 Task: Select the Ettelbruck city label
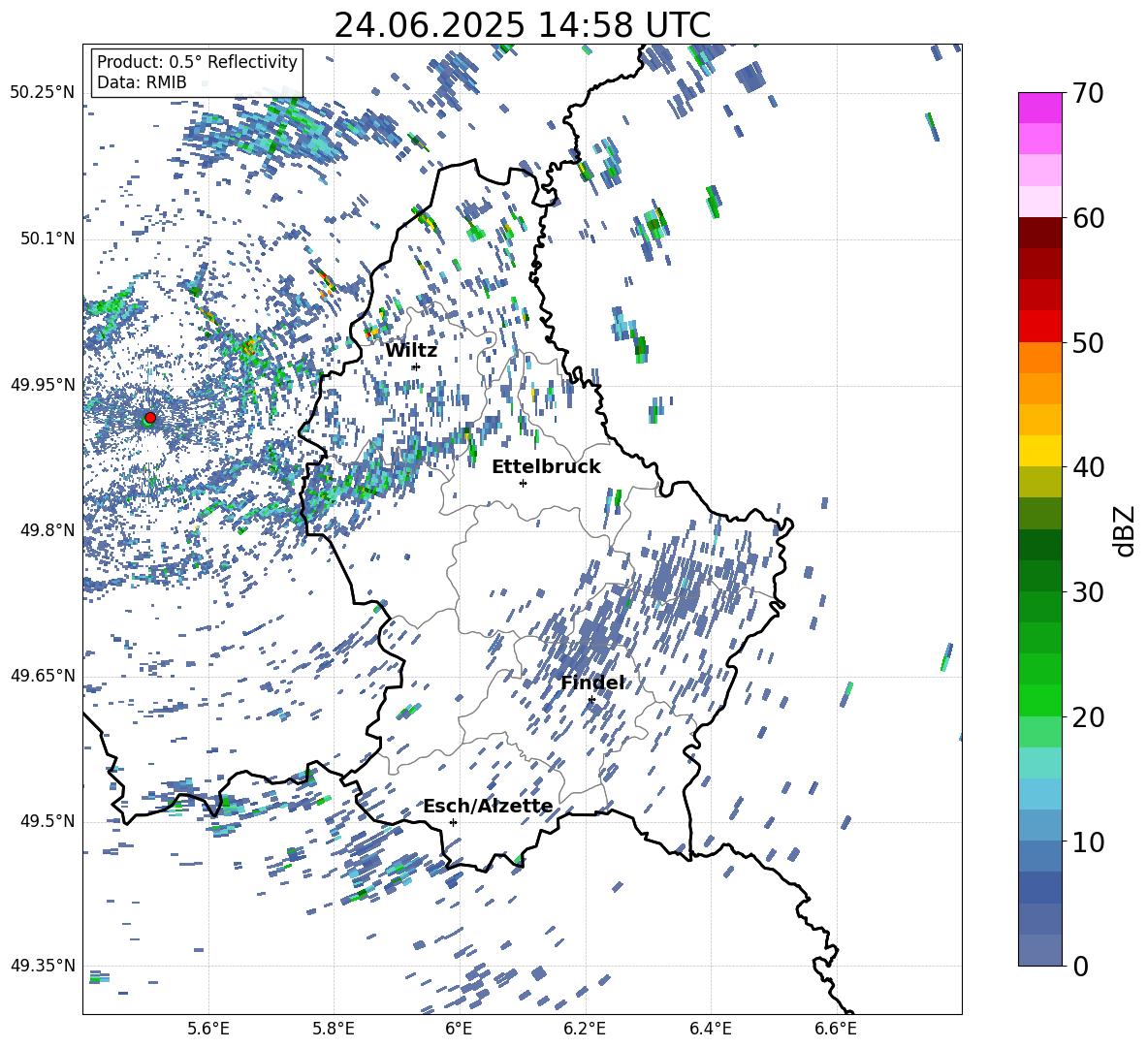pyautogui.click(x=546, y=467)
